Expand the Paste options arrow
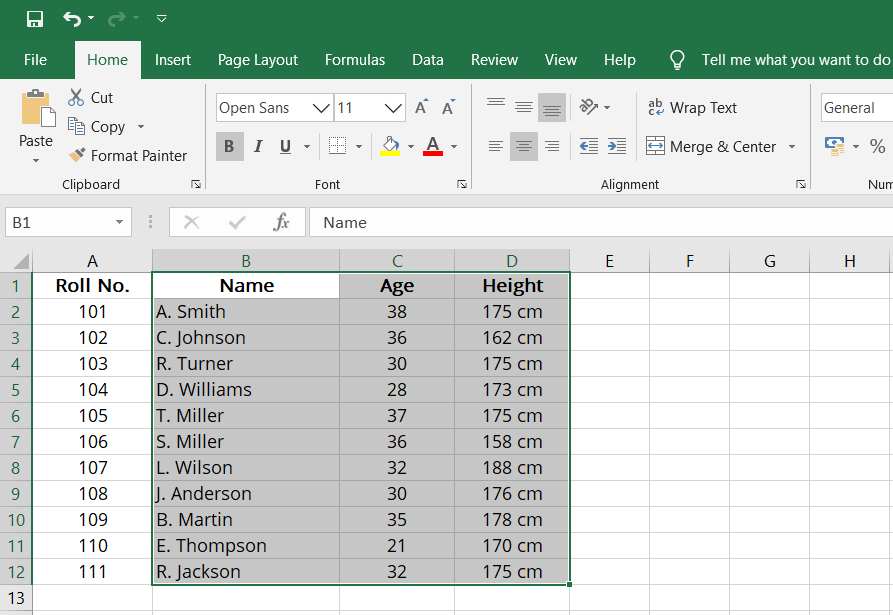893x615 pixels. pos(36,161)
